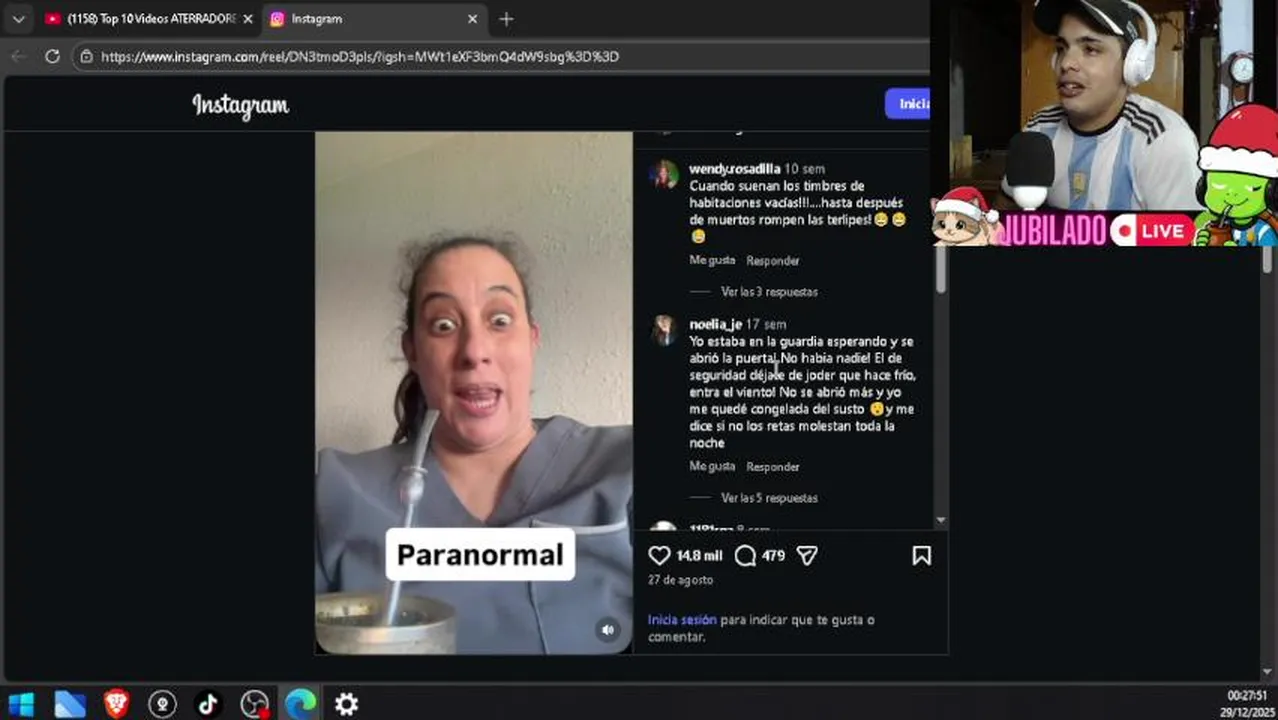
Task: Open the blue files app in taskbar
Action: (x=69, y=704)
